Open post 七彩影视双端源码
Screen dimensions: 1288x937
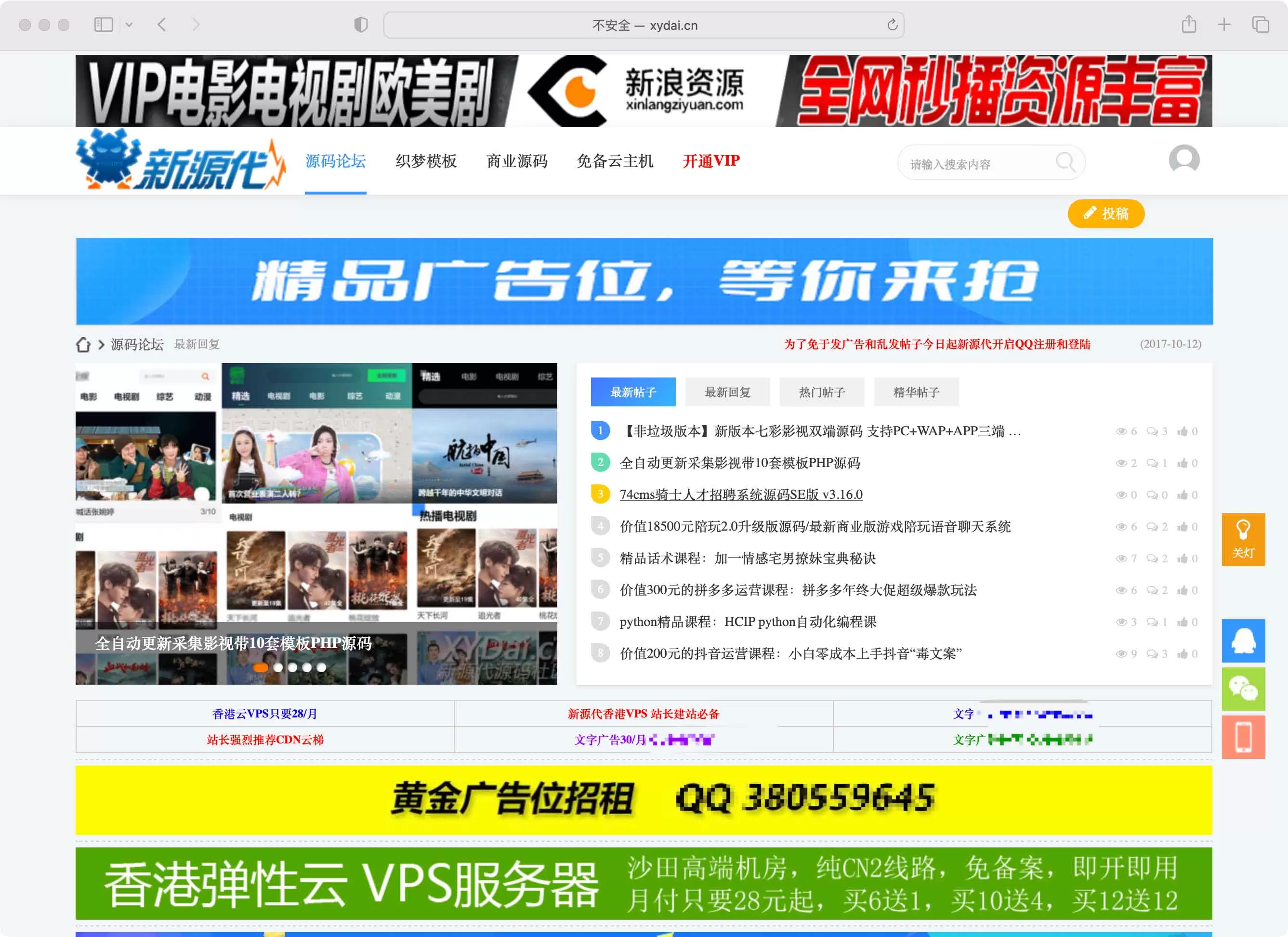tap(821, 431)
